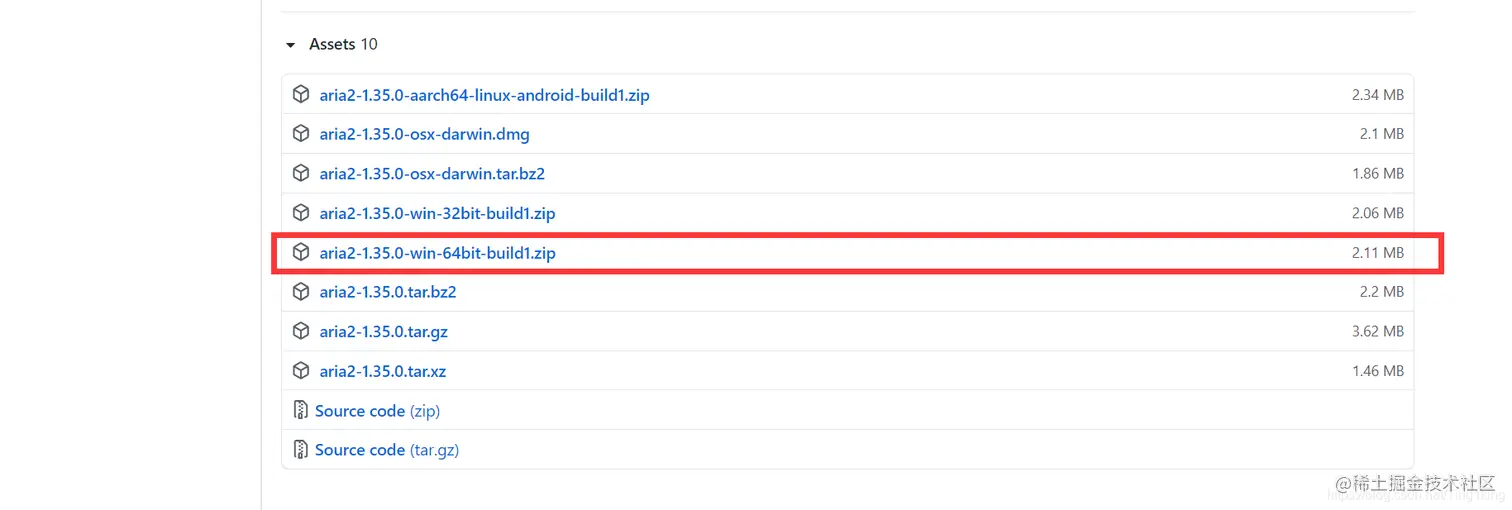Viewport: 1512px width, 510px height.
Task: Click package icon beside aria2-1.35.0.tar.gz
Action: (x=301, y=331)
